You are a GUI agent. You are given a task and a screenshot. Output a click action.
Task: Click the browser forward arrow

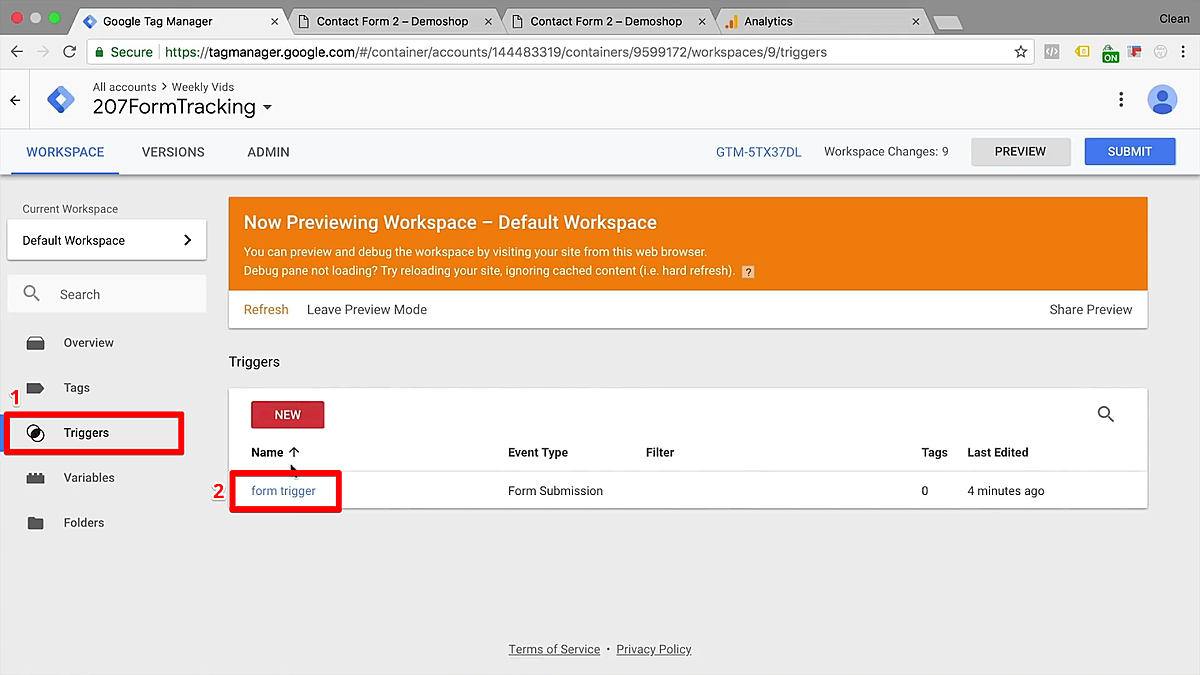pyautogui.click(x=43, y=51)
